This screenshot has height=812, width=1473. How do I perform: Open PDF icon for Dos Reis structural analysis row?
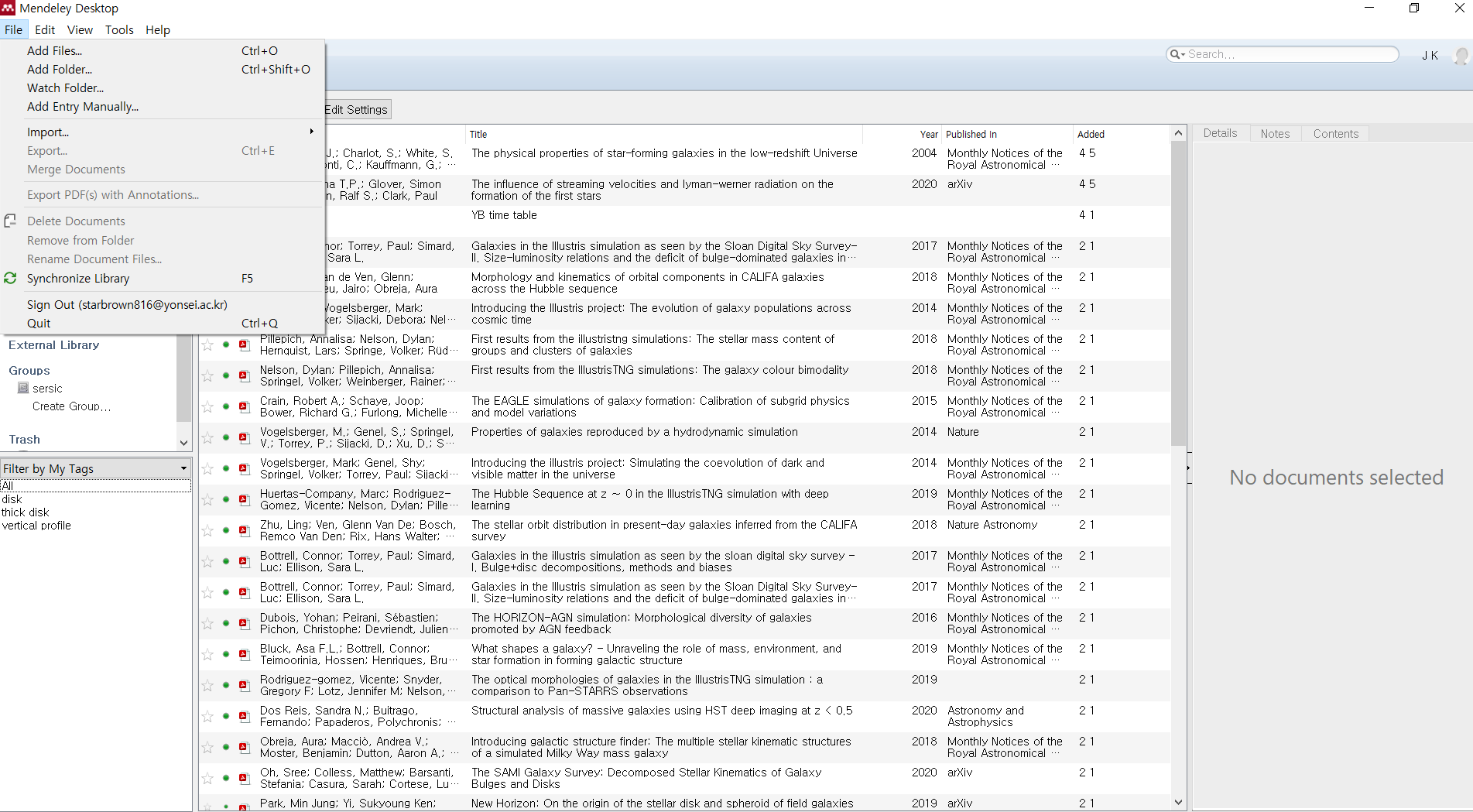pyautogui.click(x=244, y=716)
